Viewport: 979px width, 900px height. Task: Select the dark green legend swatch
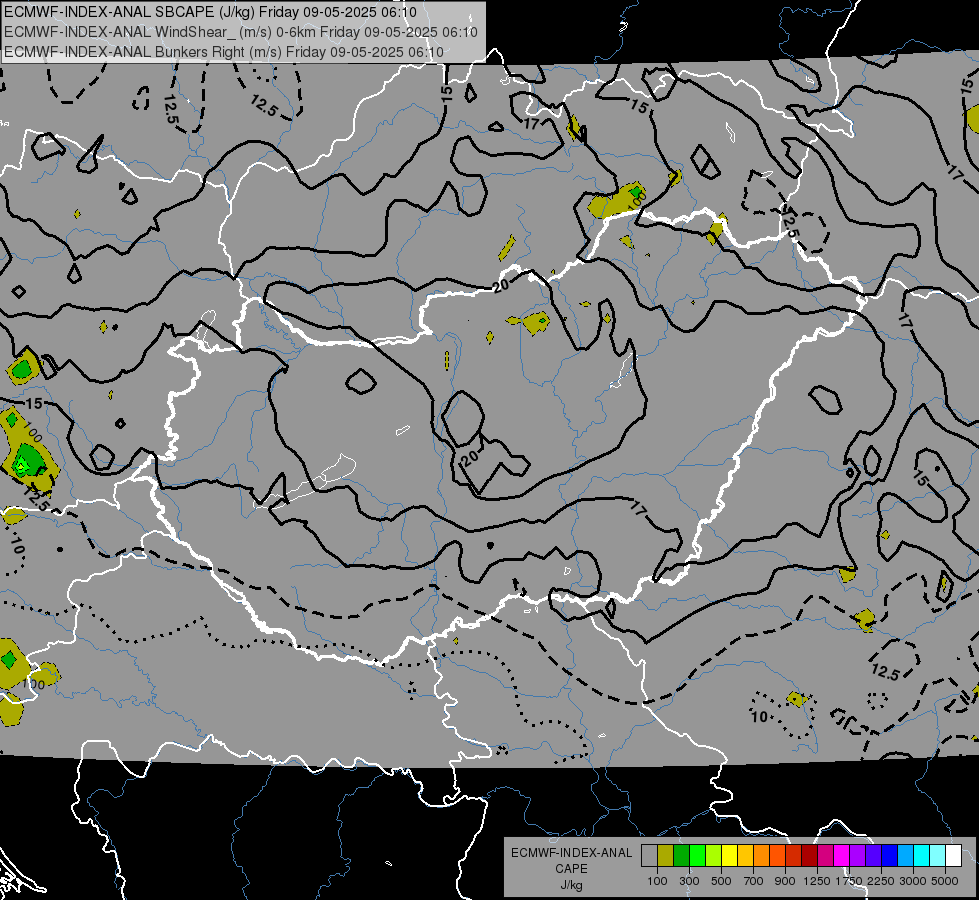[x=681, y=856]
